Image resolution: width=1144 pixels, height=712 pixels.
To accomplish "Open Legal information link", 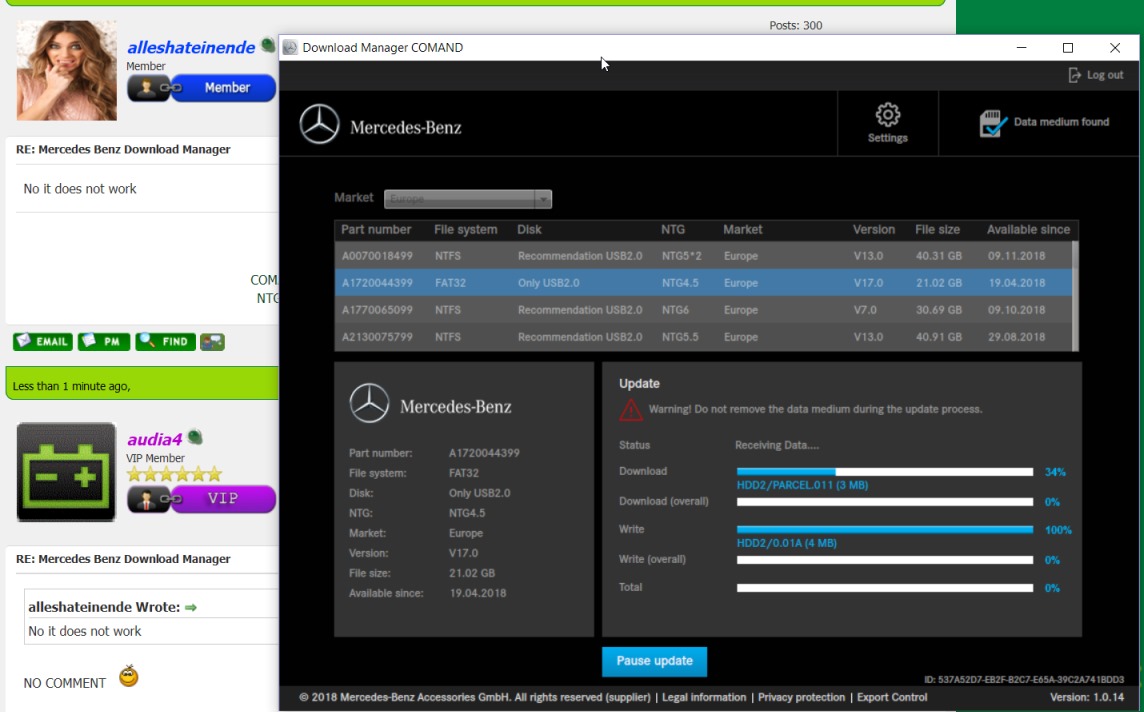I will tap(704, 697).
